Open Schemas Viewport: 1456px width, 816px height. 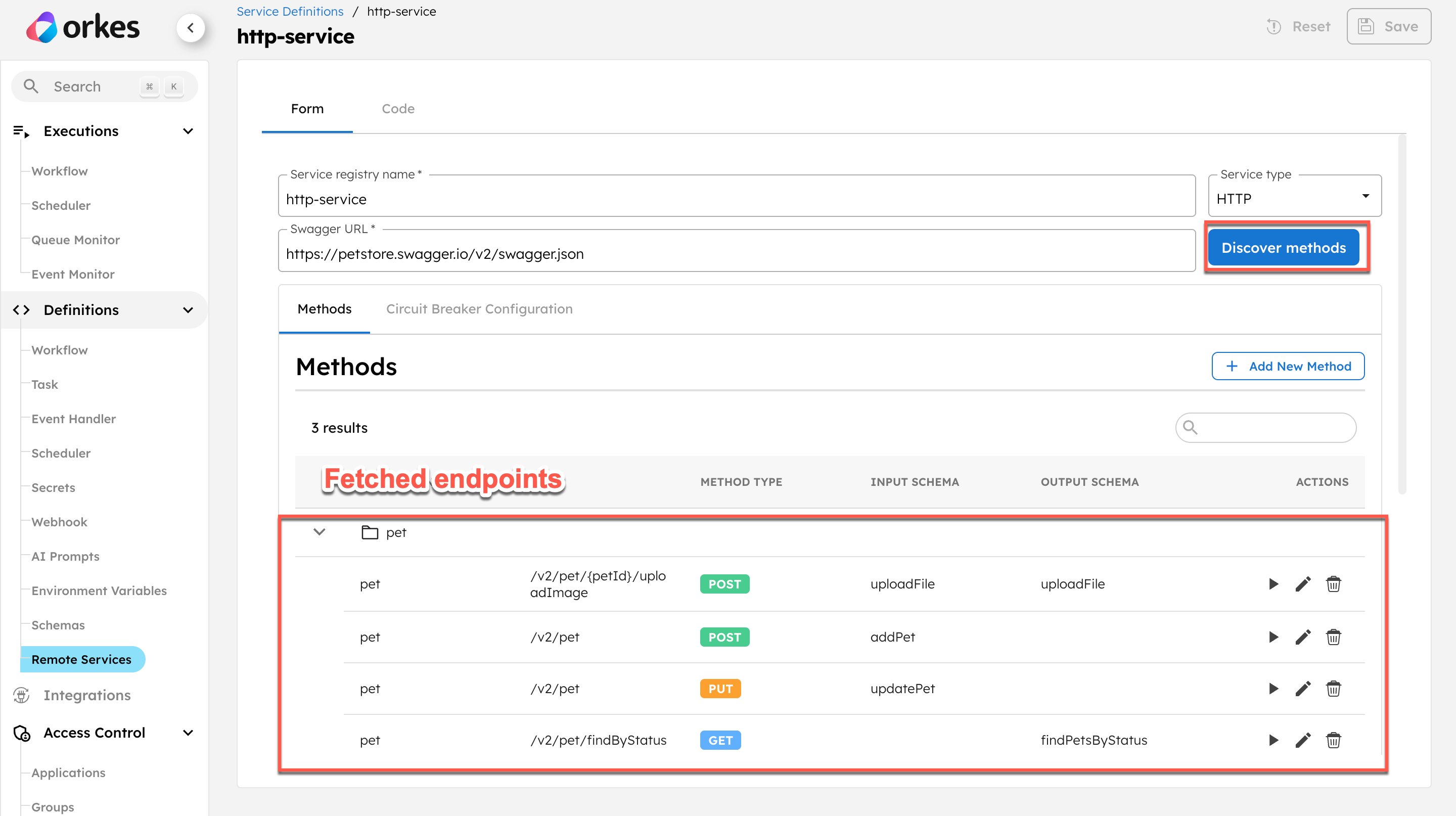coord(58,625)
